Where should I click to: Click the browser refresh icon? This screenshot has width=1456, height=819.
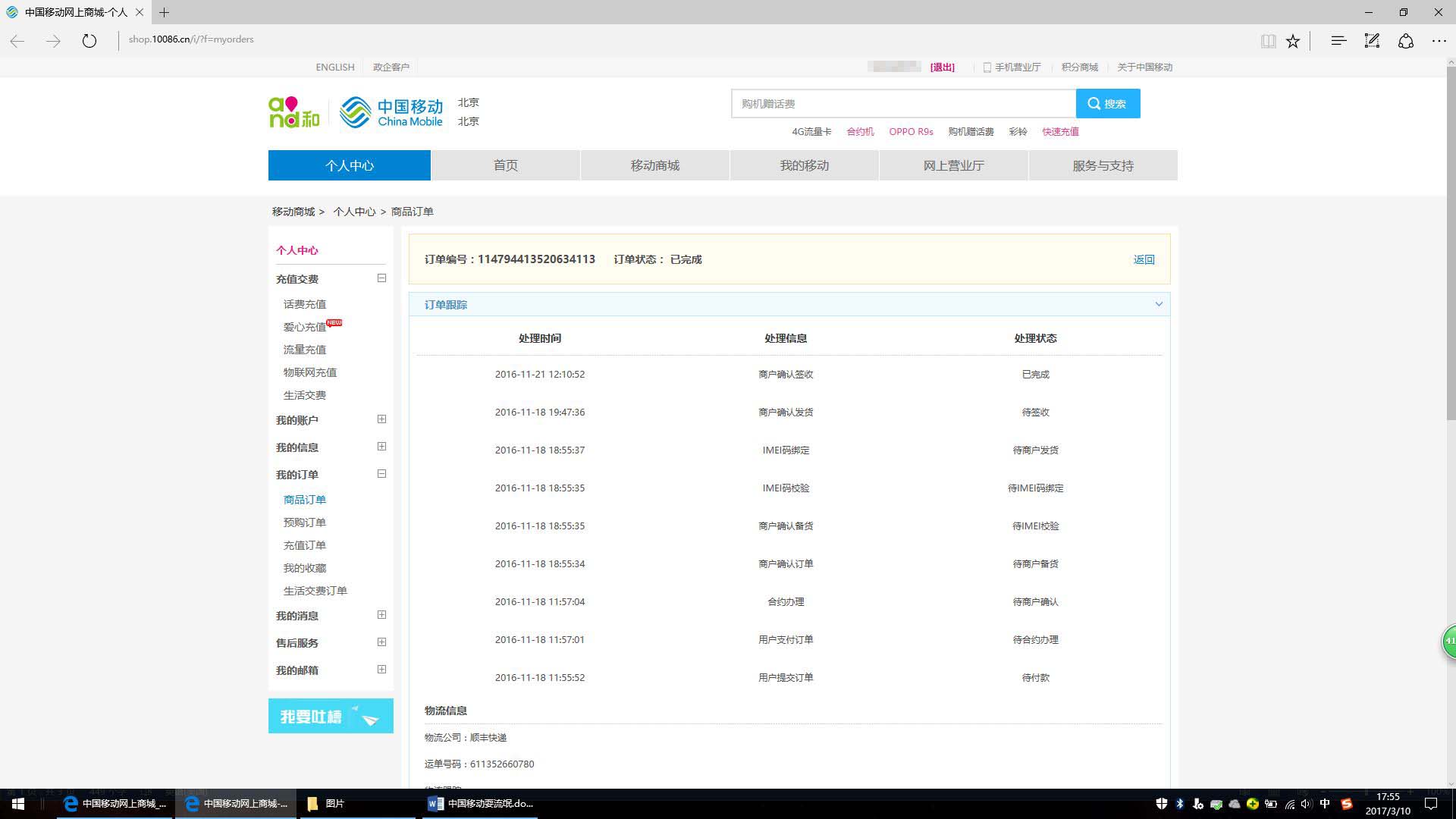89,41
